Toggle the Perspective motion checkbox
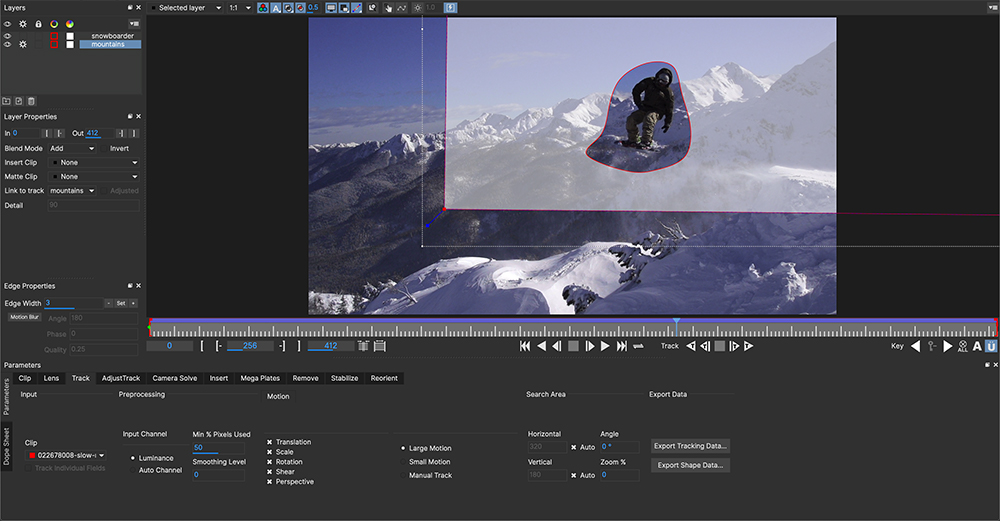1000x521 pixels. [x=271, y=482]
